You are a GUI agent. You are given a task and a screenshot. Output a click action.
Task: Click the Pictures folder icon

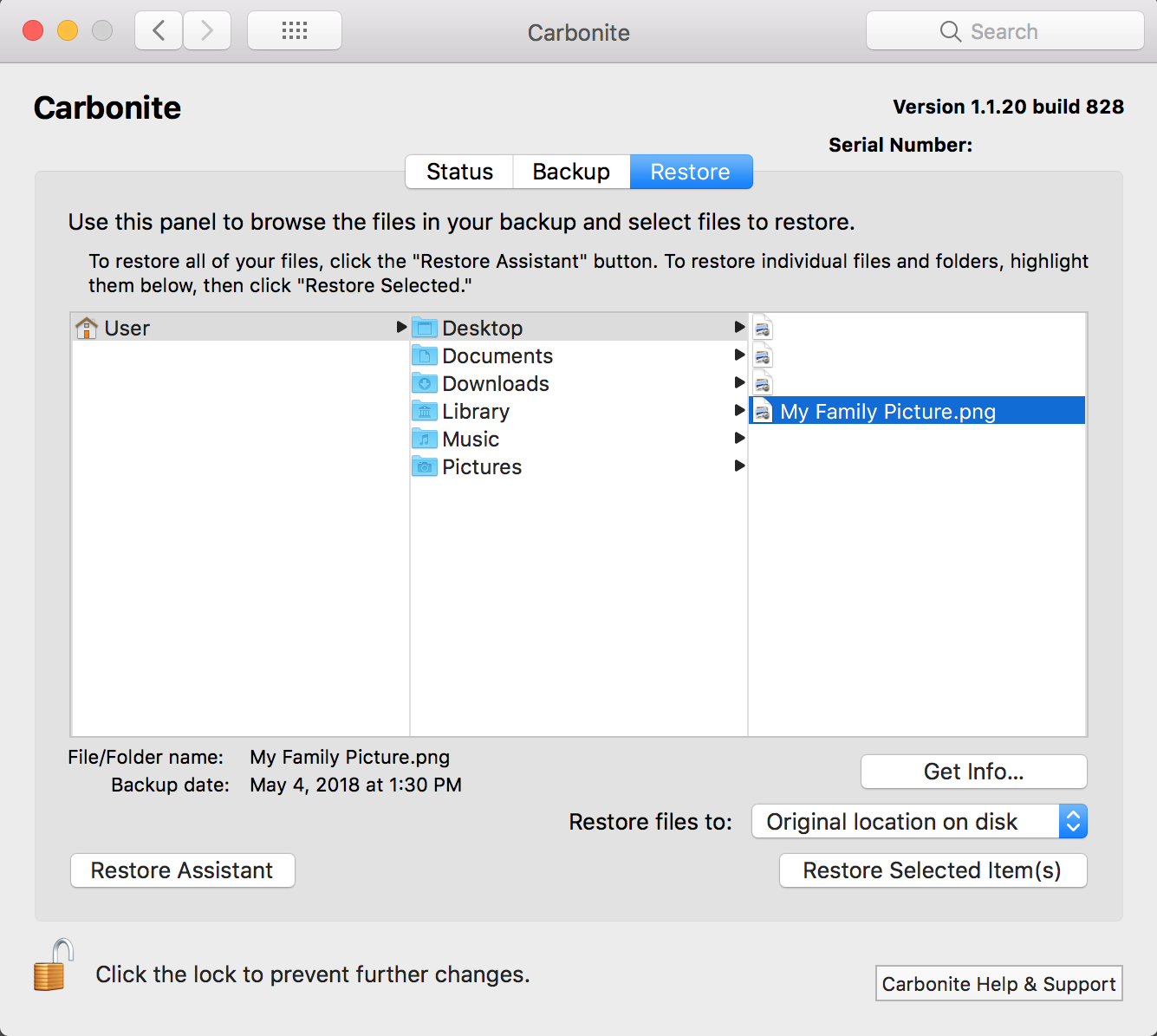click(x=425, y=466)
